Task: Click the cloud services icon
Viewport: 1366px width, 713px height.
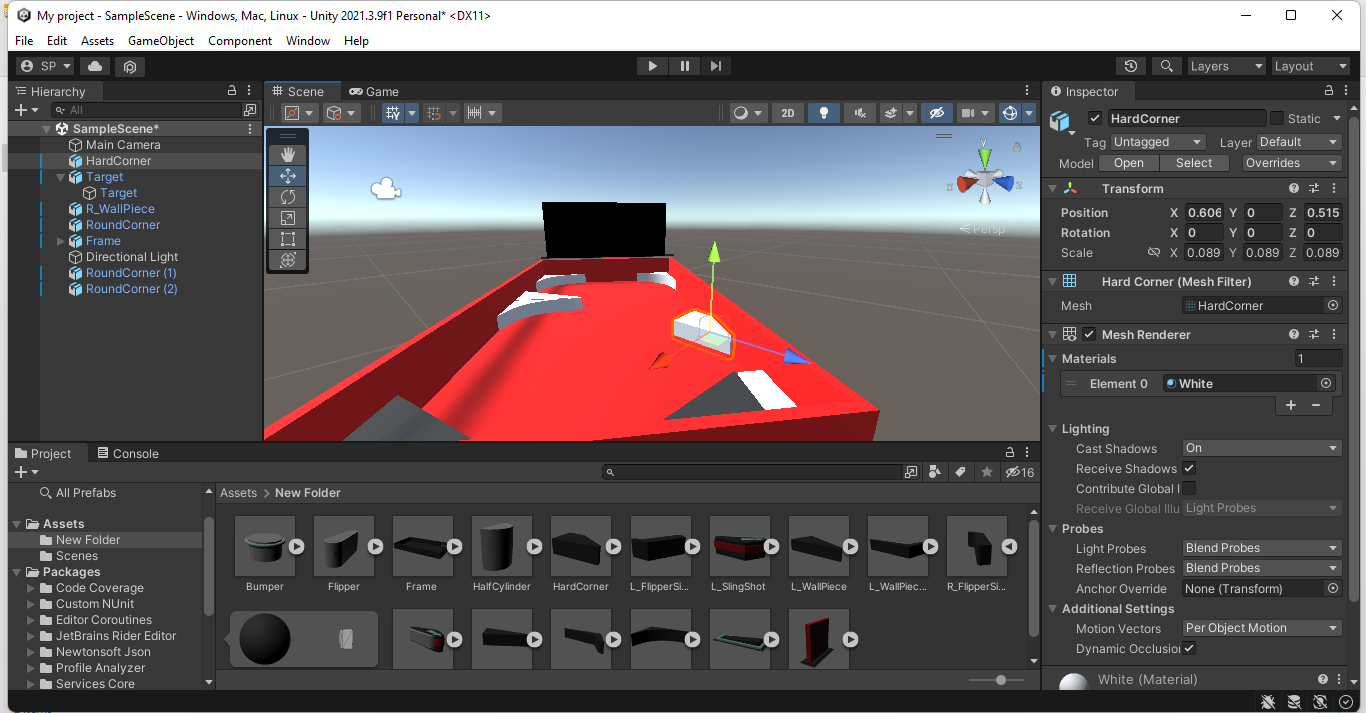Action: tap(95, 66)
